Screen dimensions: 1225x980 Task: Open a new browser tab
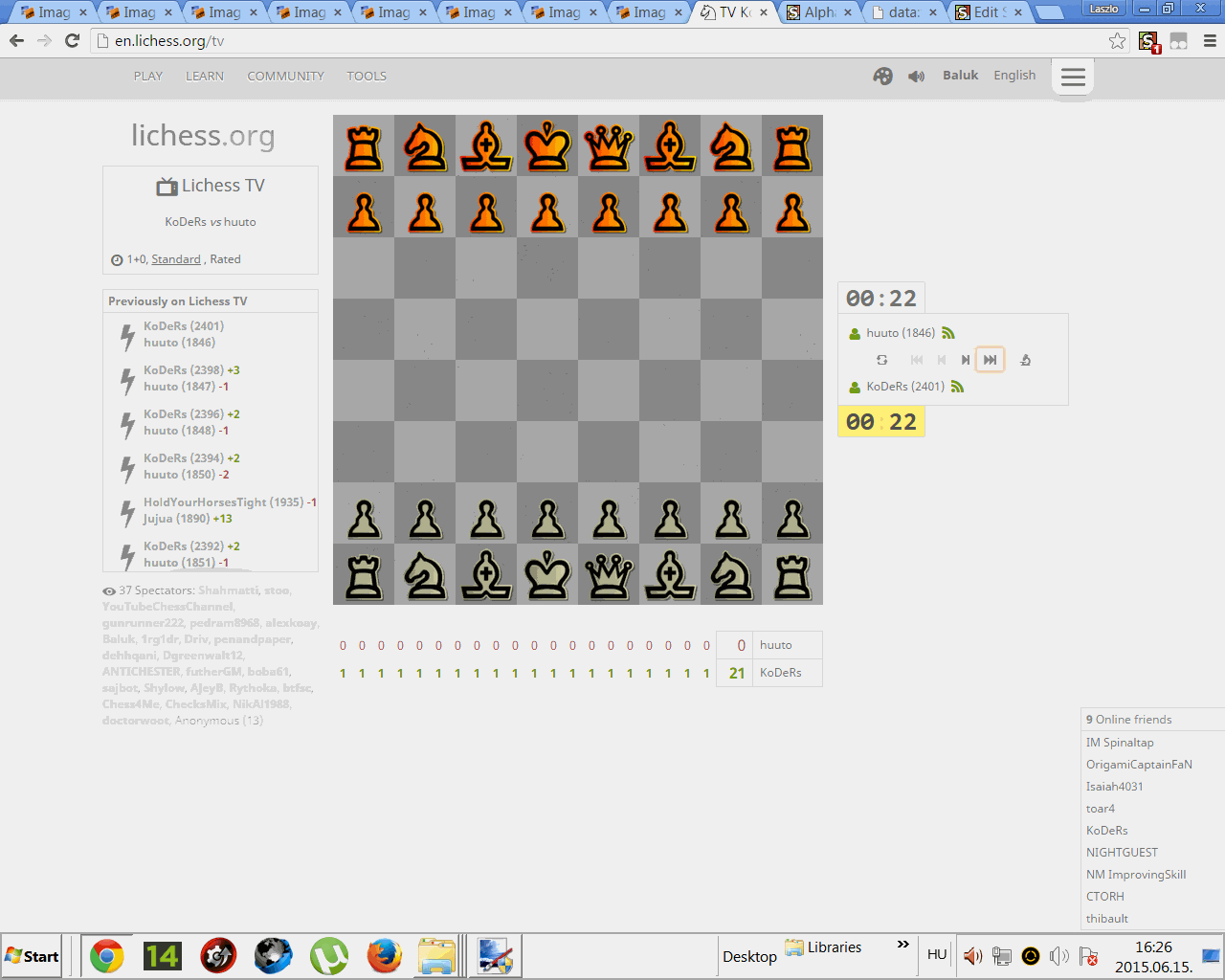coord(1050,13)
